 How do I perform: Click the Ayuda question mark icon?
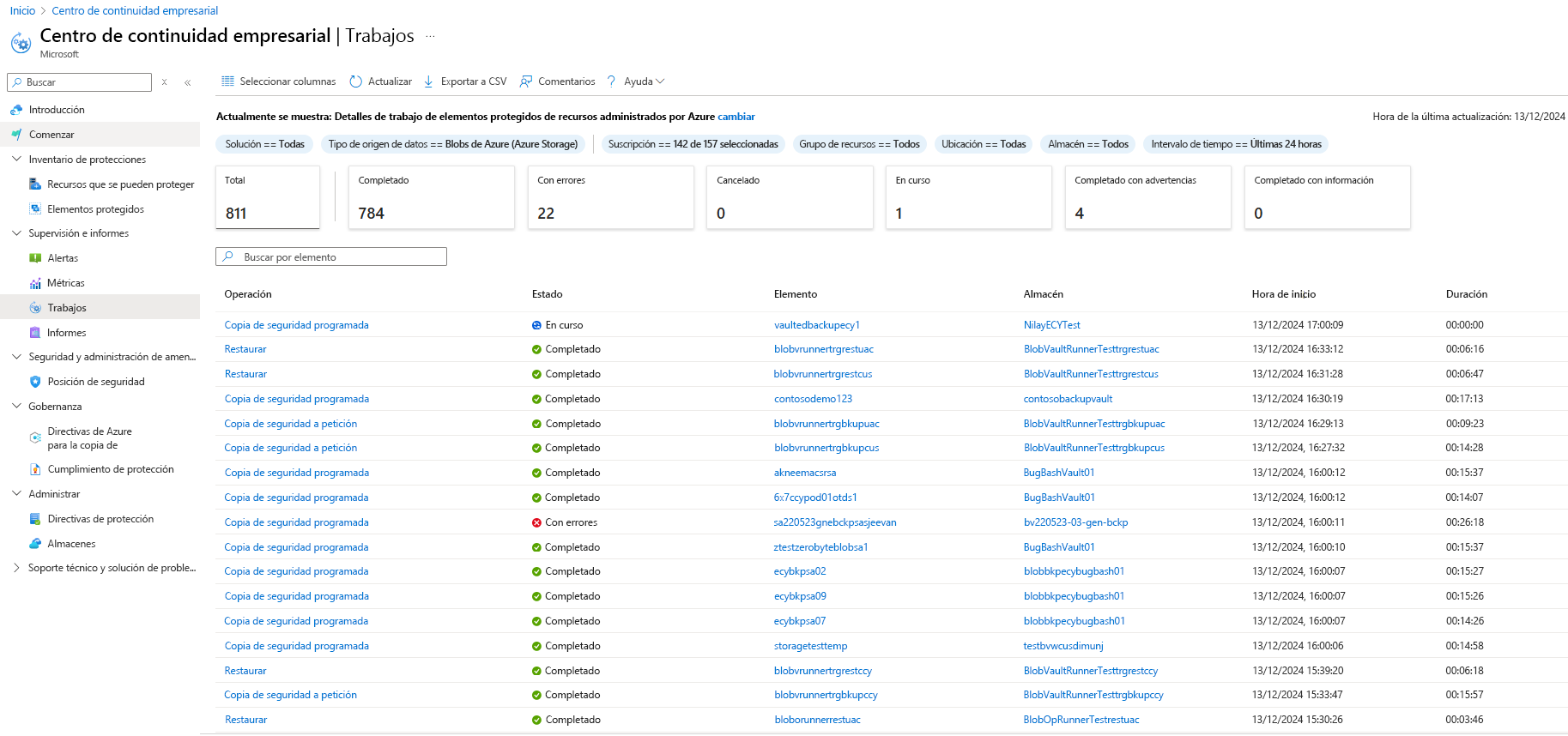tap(611, 81)
